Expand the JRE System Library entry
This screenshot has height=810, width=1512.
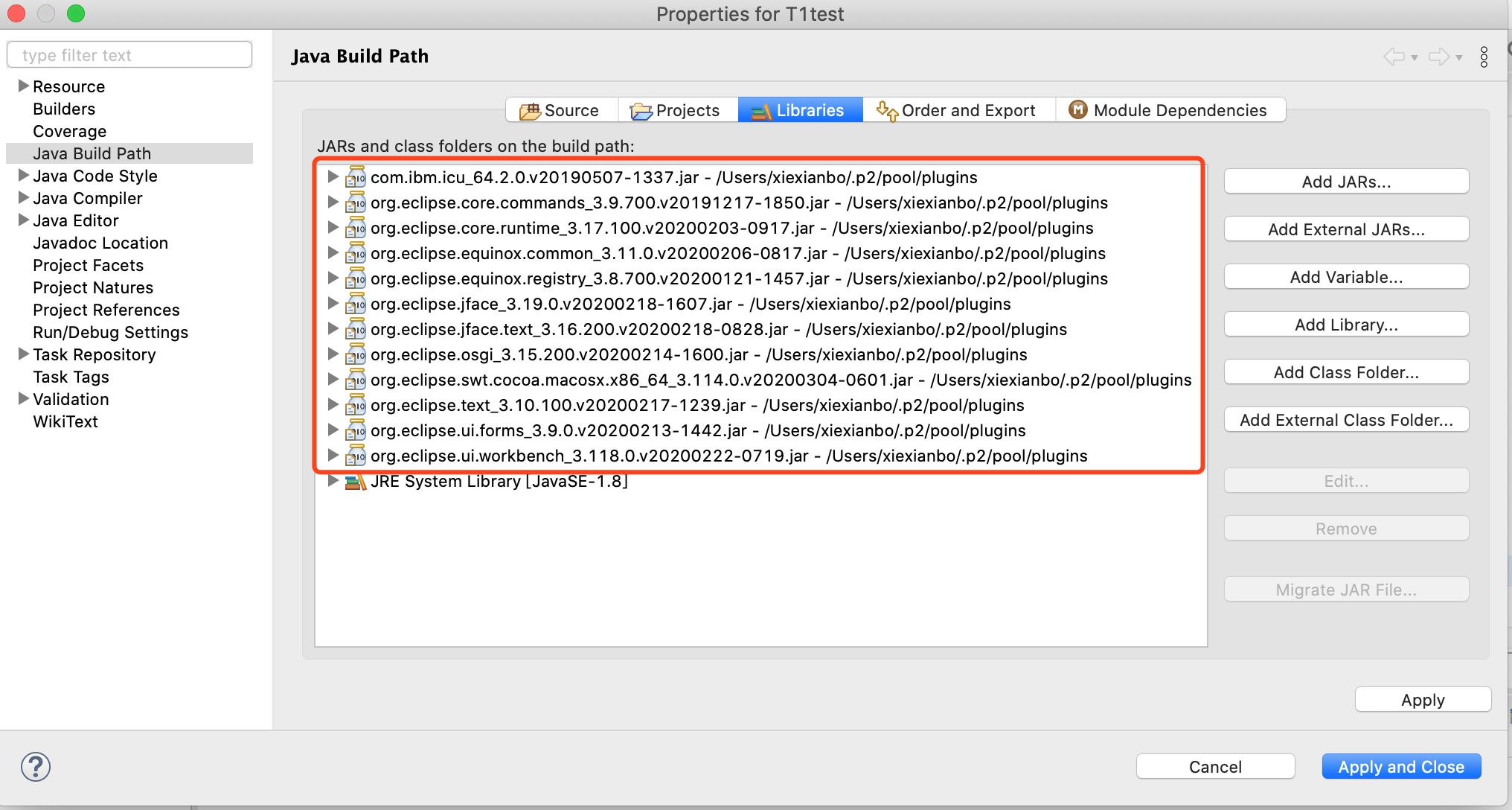point(333,481)
